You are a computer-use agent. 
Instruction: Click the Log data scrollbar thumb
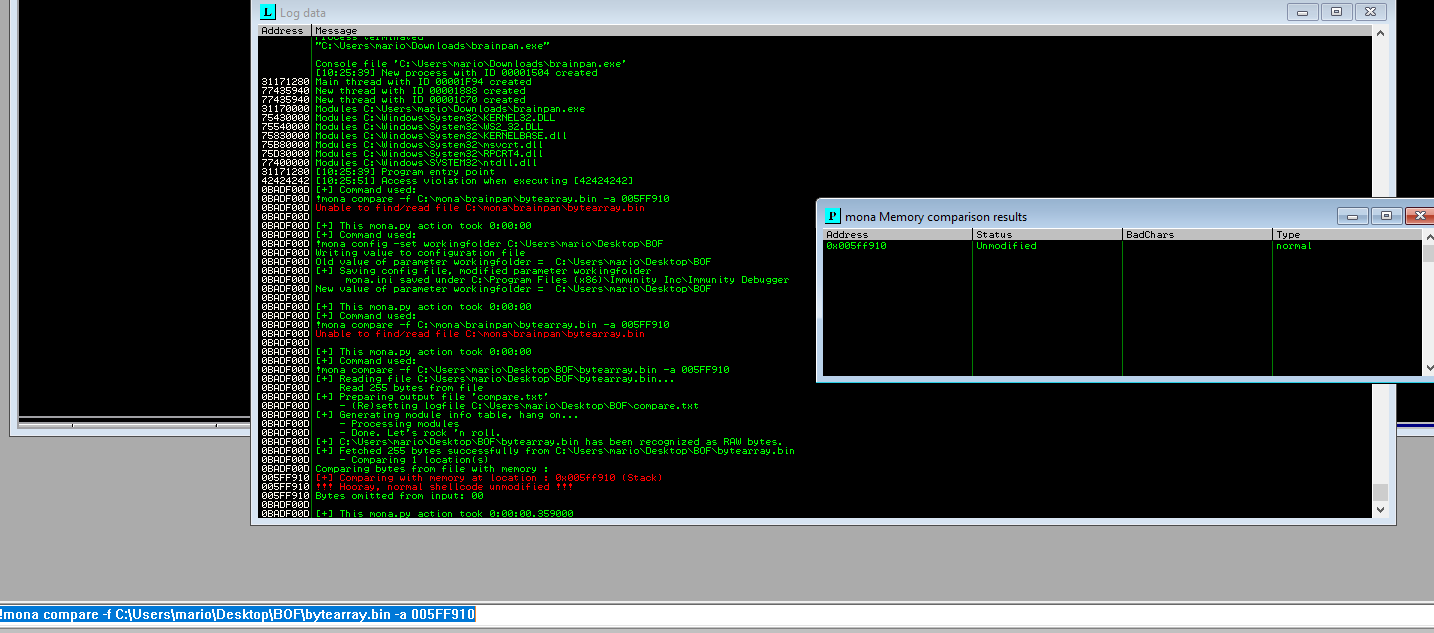tap(1380, 492)
